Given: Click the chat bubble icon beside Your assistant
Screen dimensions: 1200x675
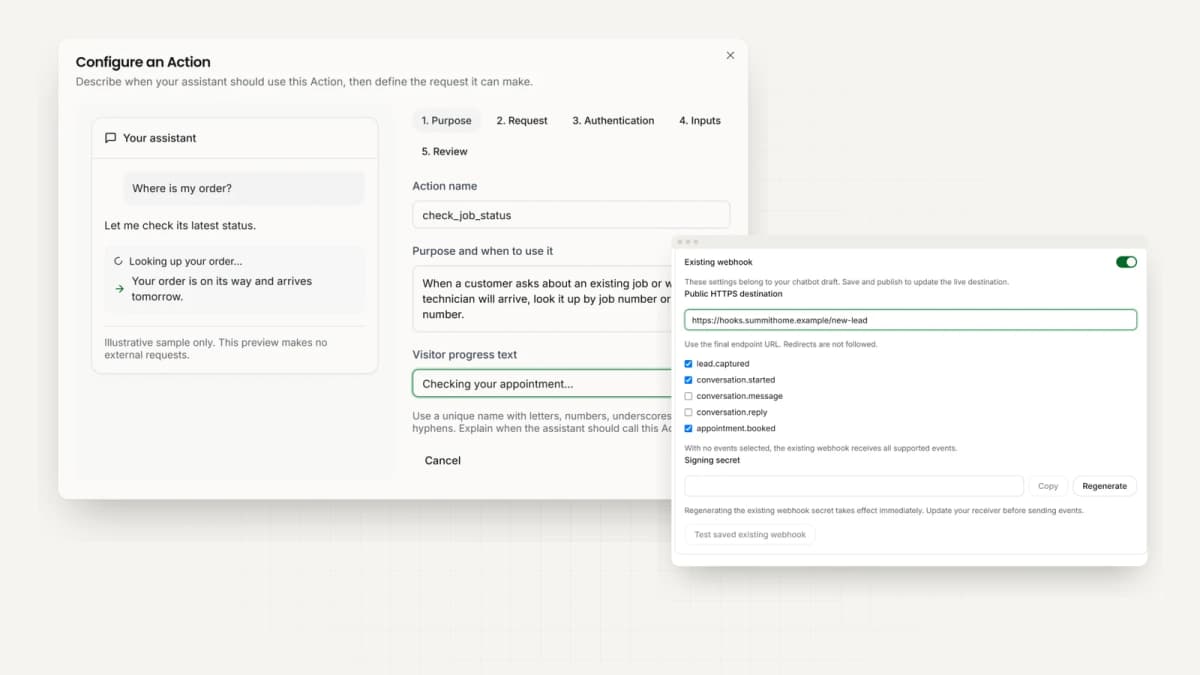Looking at the screenshot, I should point(111,138).
